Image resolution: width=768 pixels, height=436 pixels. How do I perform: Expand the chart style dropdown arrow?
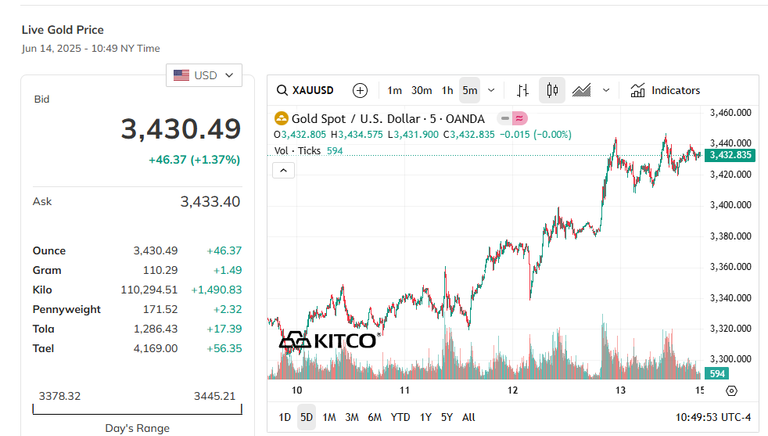[606, 90]
